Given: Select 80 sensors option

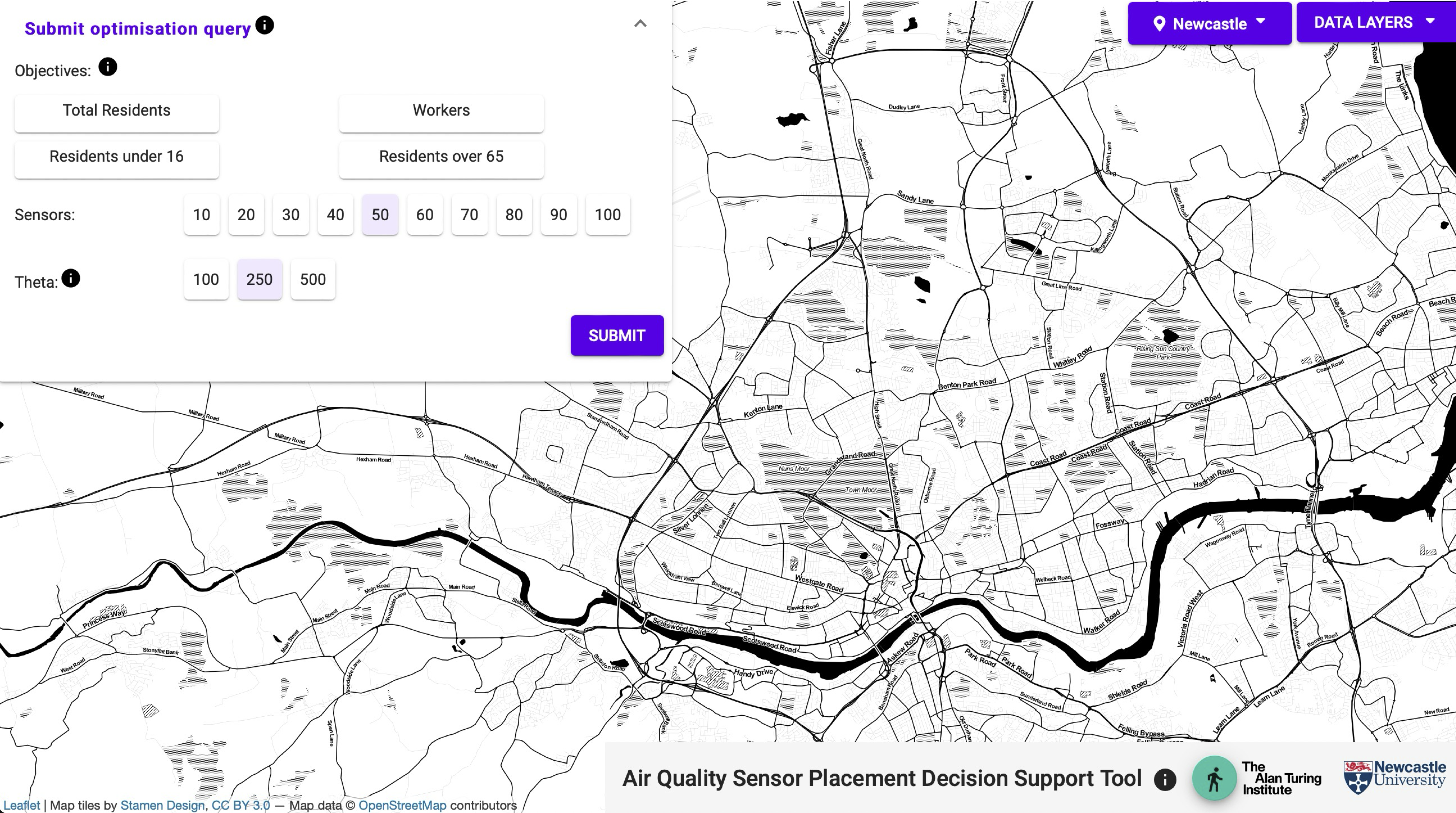Looking at the screenshot, I should [514, 215].
